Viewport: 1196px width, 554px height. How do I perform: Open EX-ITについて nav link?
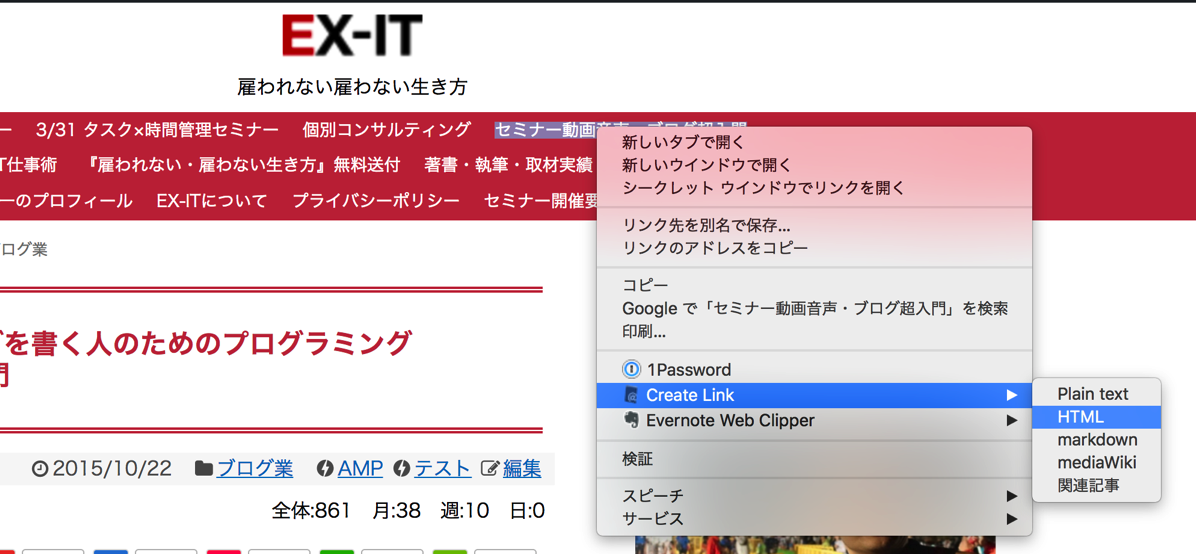coord(212,201)
